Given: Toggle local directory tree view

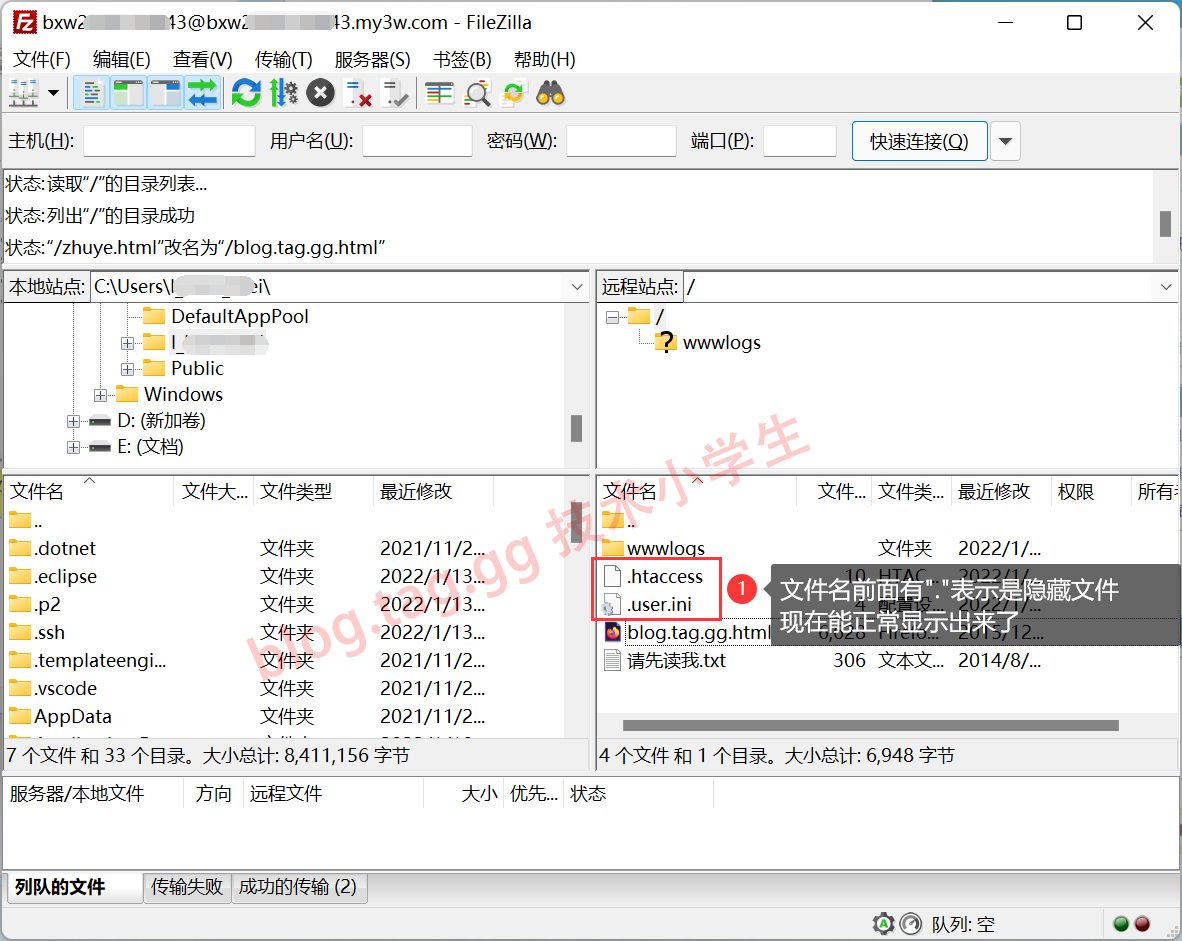Looking at the screenshot, I should coord(128,94).
